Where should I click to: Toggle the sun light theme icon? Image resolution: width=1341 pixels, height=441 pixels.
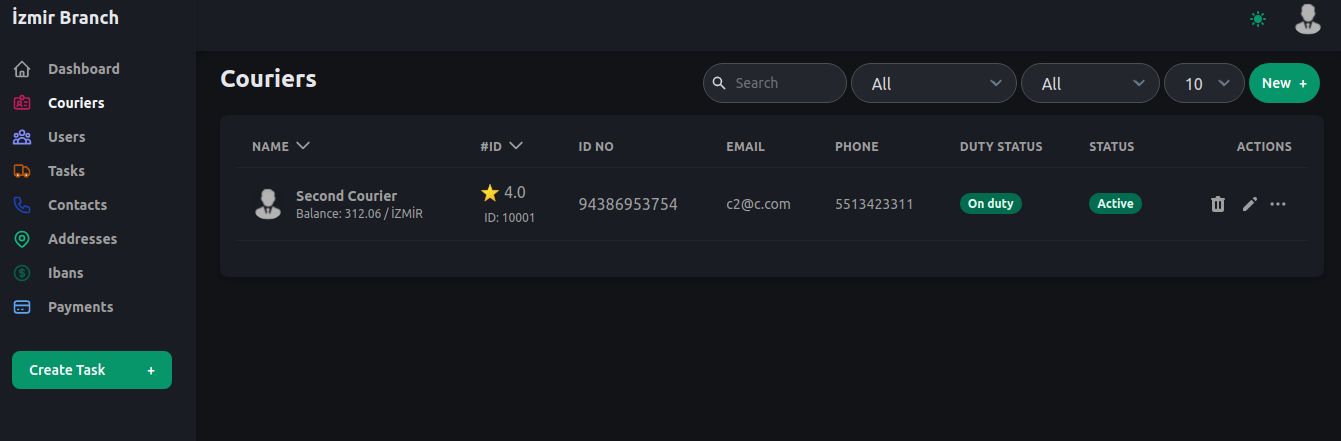click(x=1257, y=19)
